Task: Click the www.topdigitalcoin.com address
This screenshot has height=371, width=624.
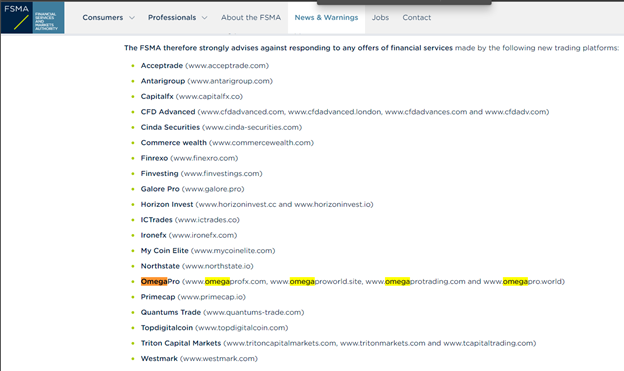Action: (242, 328)
